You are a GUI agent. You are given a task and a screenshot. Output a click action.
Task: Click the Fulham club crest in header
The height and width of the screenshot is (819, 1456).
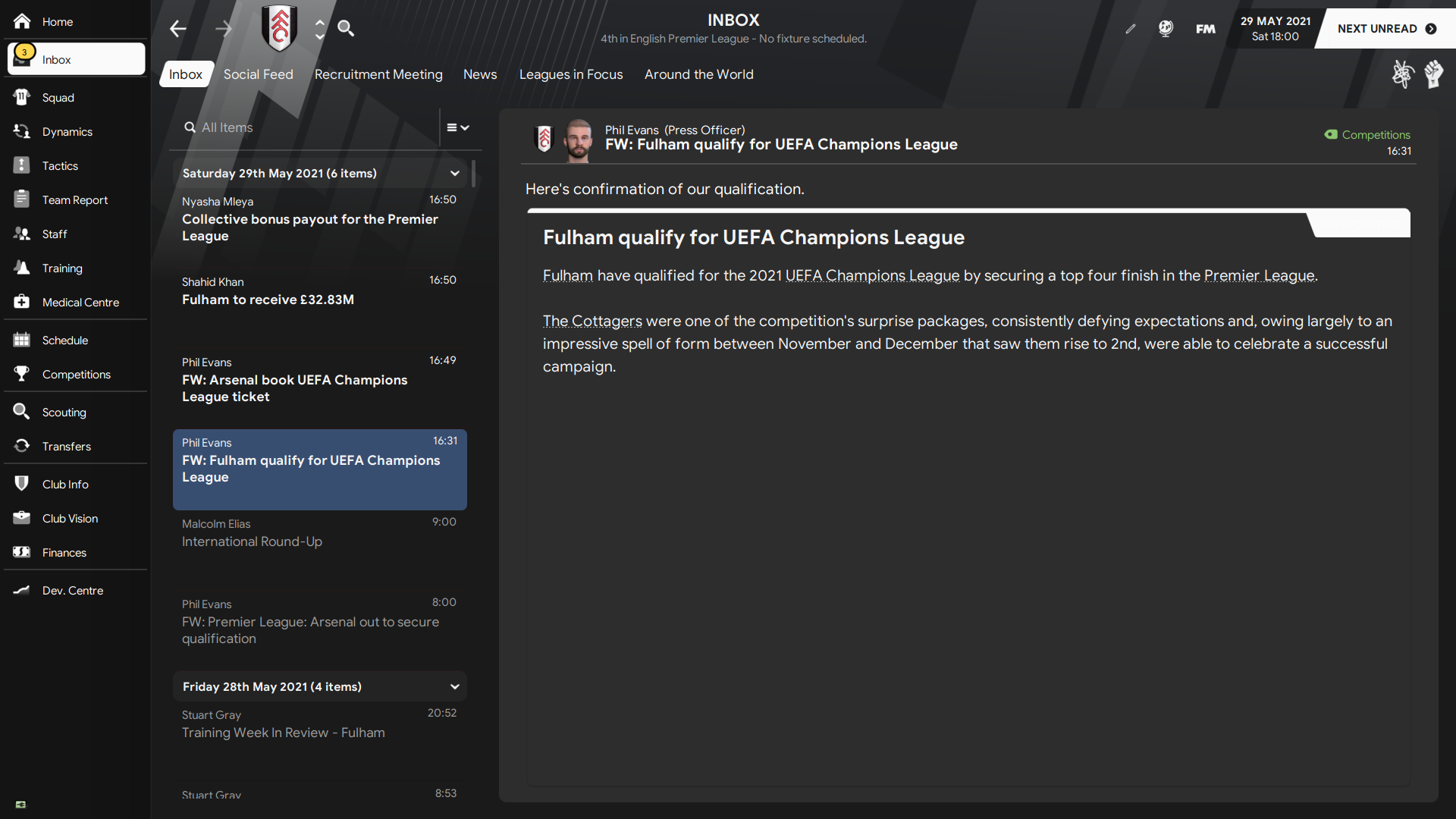pos(279,28)
